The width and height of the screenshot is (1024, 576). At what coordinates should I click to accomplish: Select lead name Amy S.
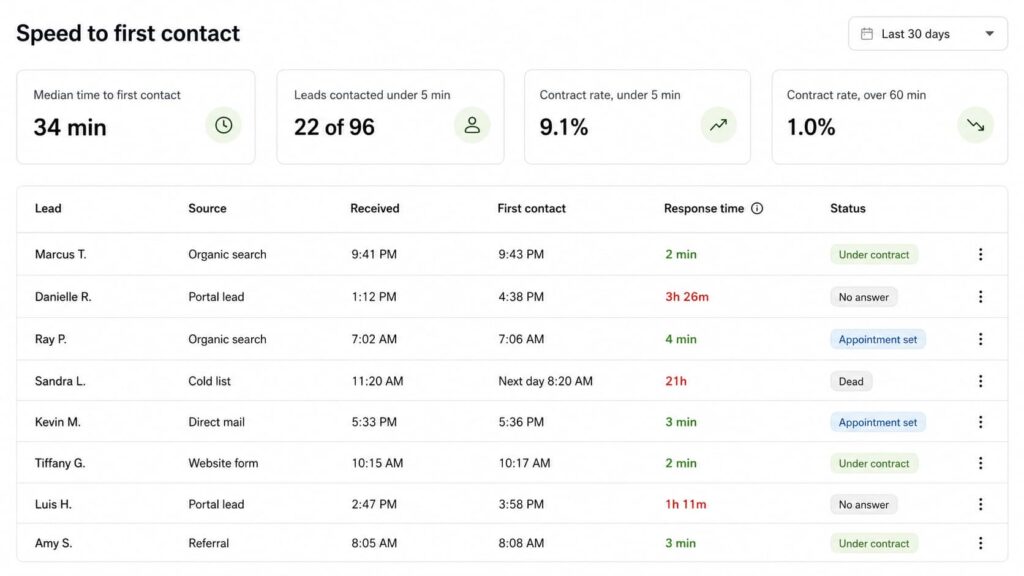[x=54, y=543]
